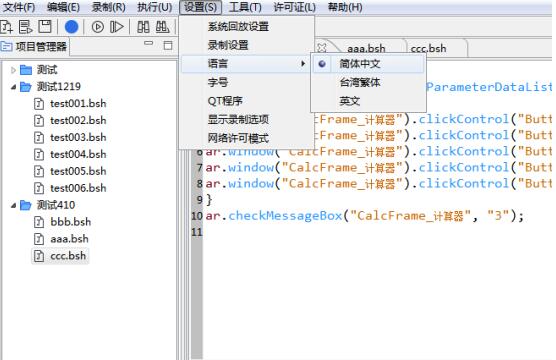Switch the language to 英文
This screenshot has height=360, width=556.
click(x=368, y=101)
